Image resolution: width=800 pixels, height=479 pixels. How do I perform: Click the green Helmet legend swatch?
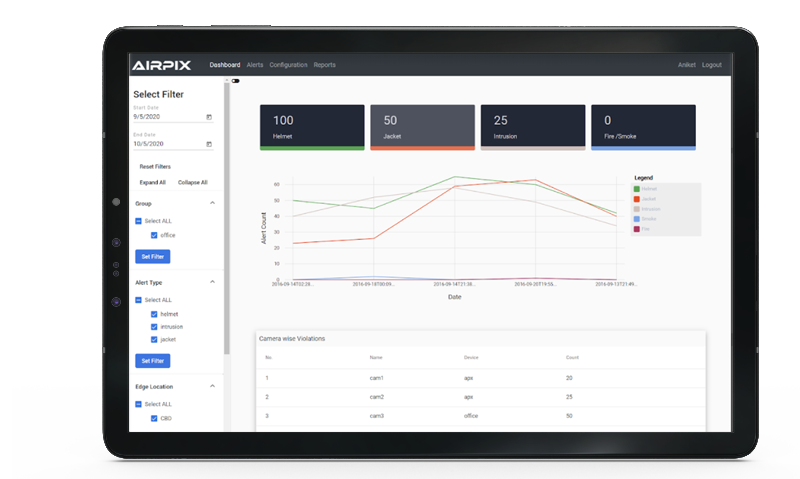point(637,189)
